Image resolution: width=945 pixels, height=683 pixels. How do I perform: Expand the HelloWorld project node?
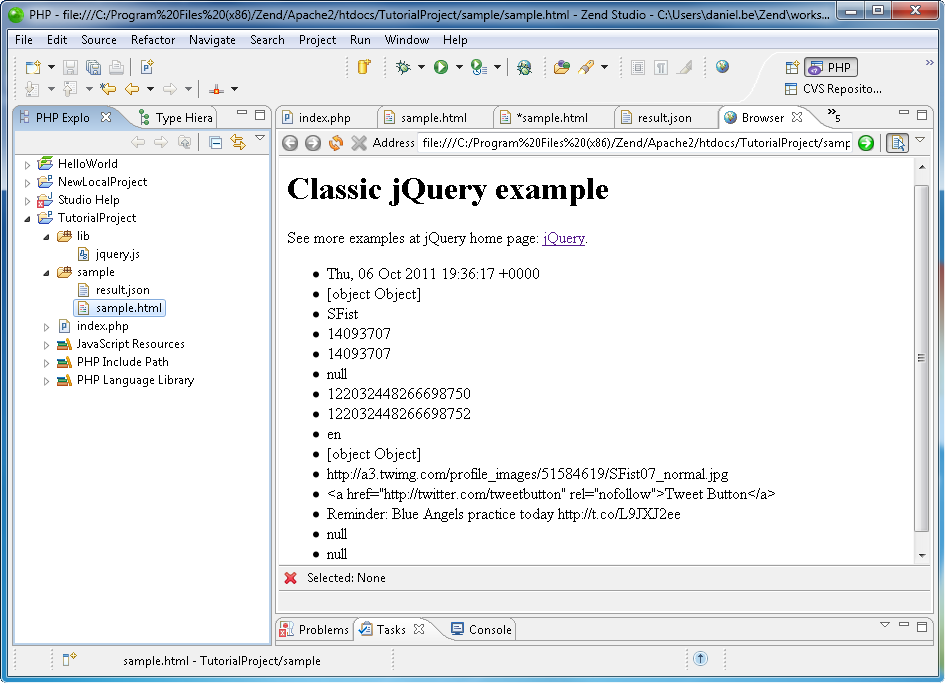coord(27,164)
